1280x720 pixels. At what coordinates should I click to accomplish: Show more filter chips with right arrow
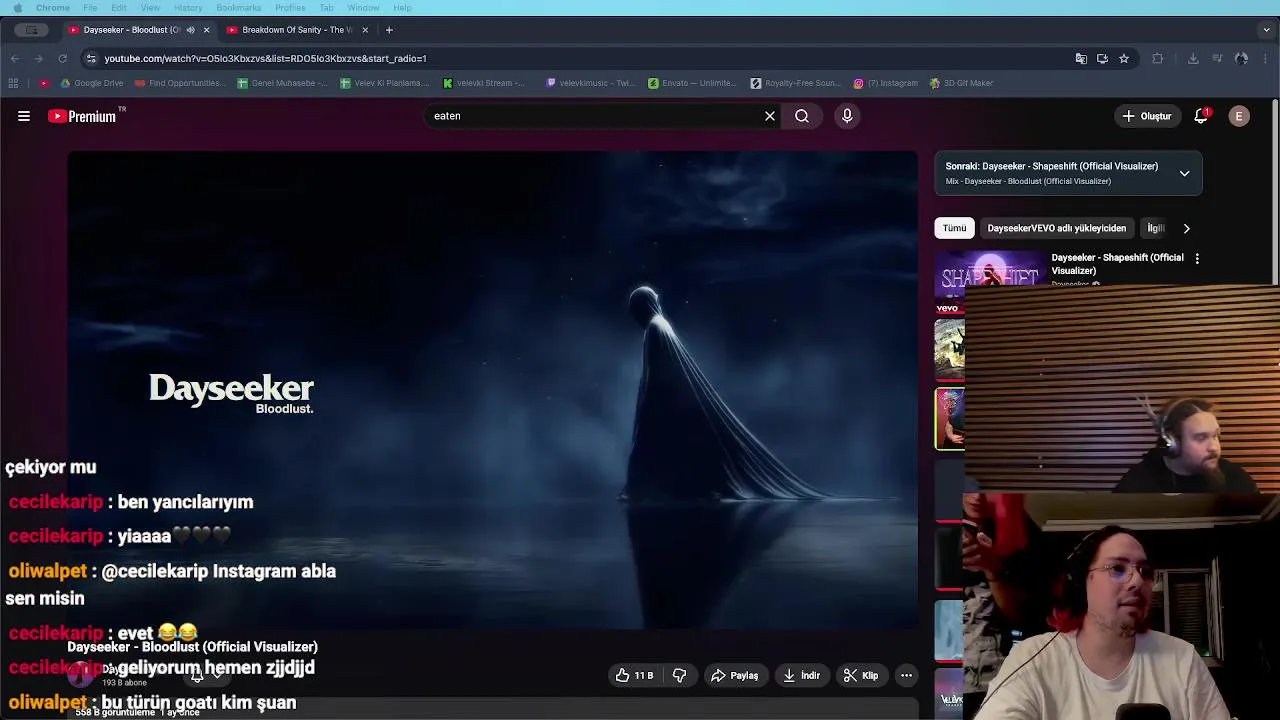click(x=1187, y=228)
